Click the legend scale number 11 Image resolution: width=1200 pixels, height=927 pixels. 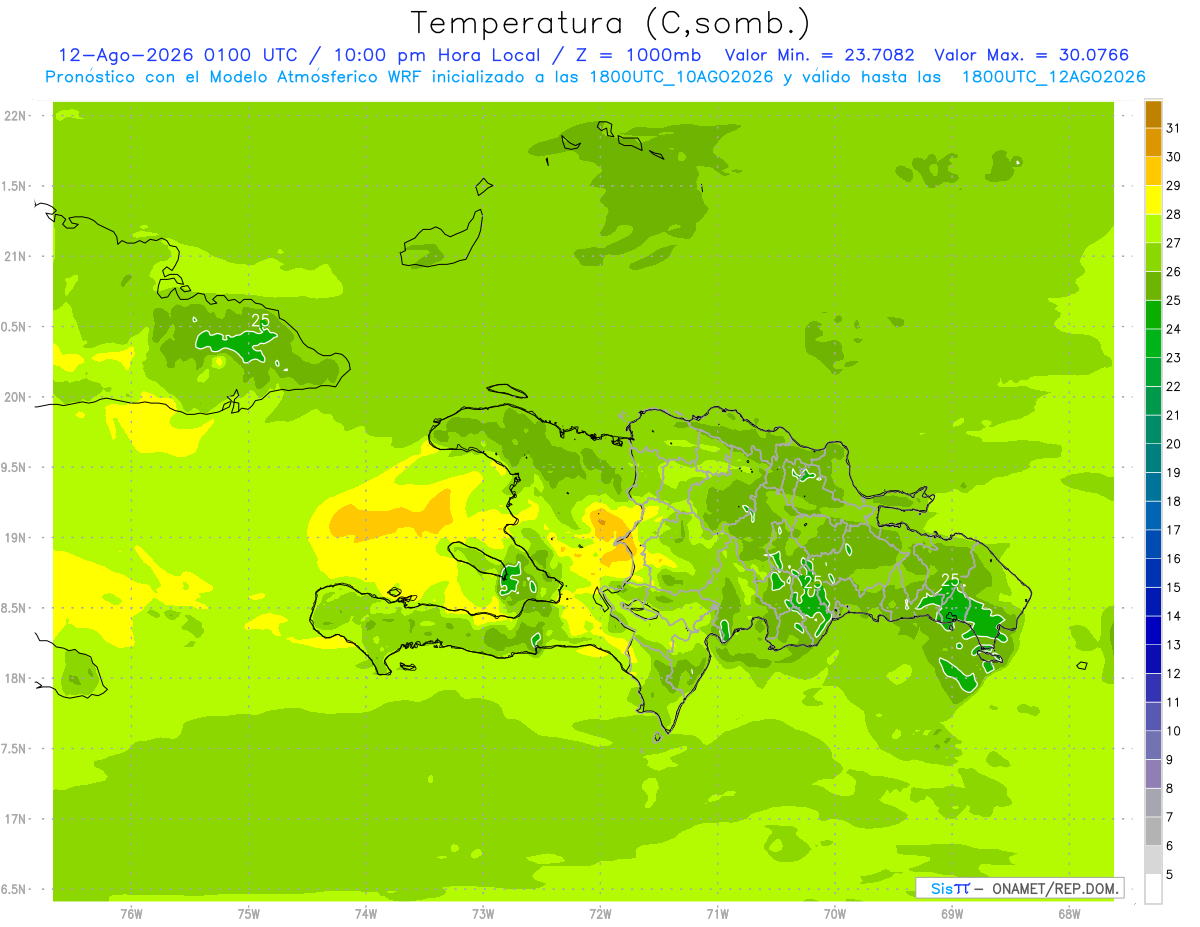1174,702
